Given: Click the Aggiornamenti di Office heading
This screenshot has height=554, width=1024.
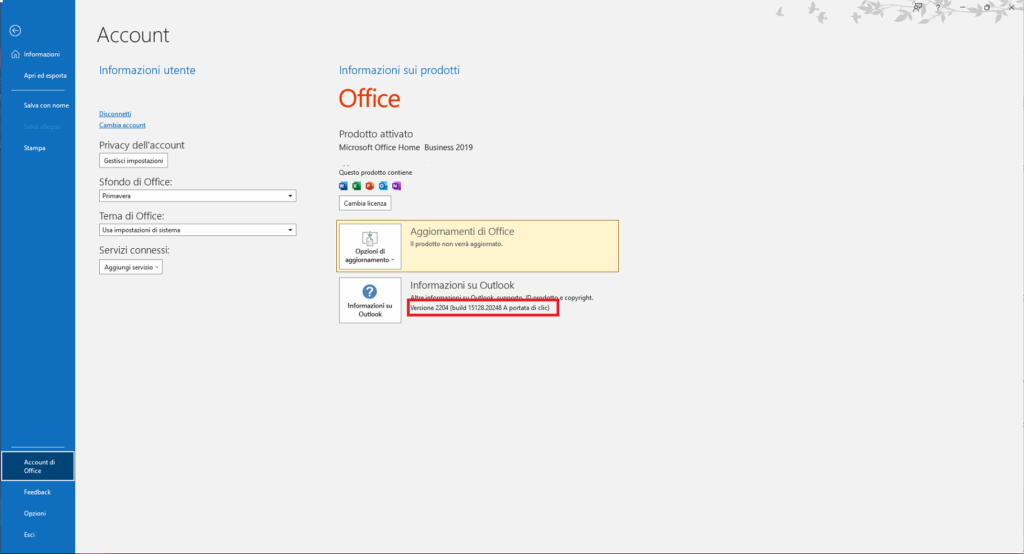Looking at the screenshot, I should point(462,231).
